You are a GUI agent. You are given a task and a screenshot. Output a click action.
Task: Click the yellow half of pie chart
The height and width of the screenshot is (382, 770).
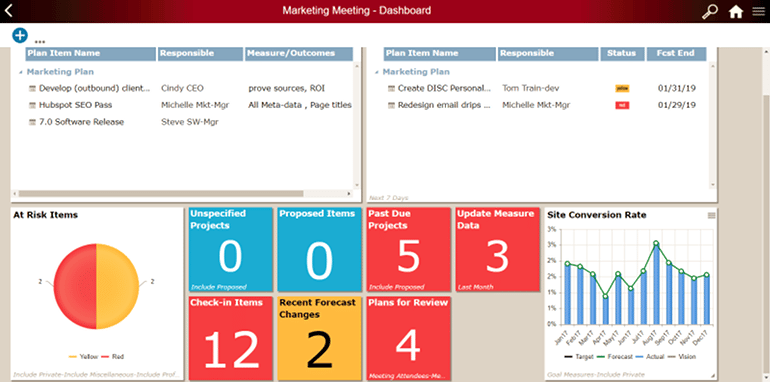(x=118, y=287)
